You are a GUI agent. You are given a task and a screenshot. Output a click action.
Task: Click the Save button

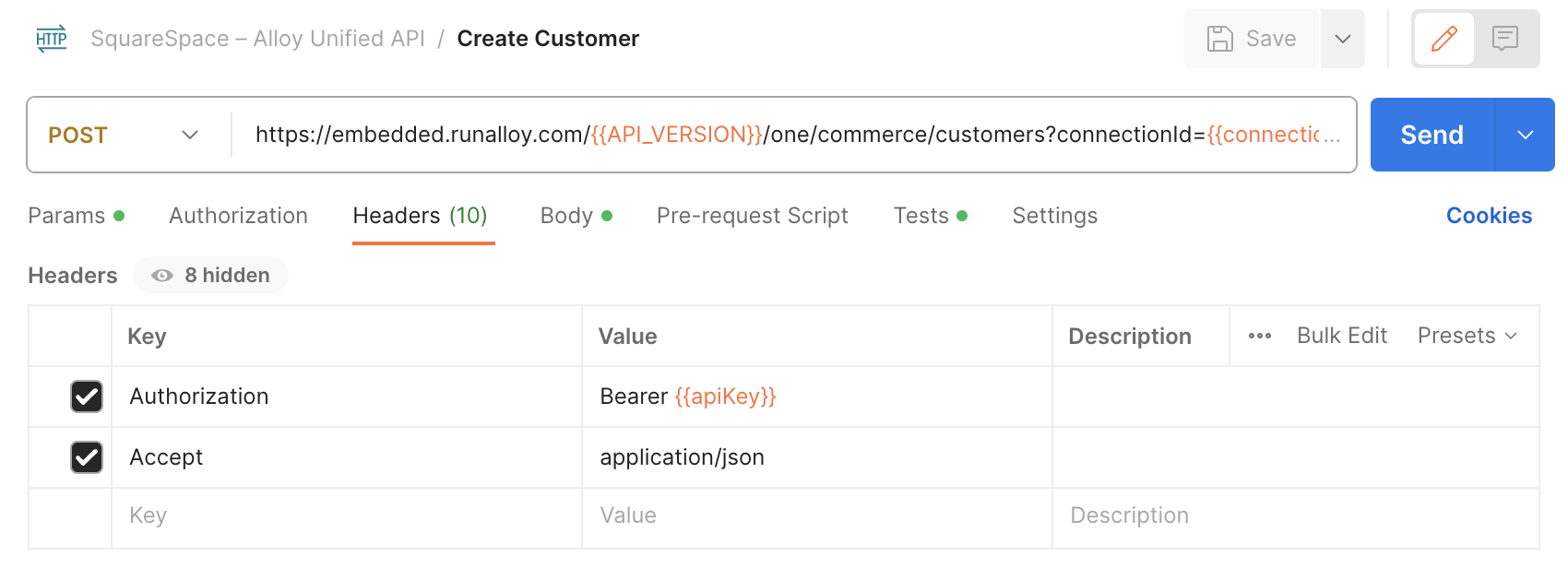tap(1252, 39)
